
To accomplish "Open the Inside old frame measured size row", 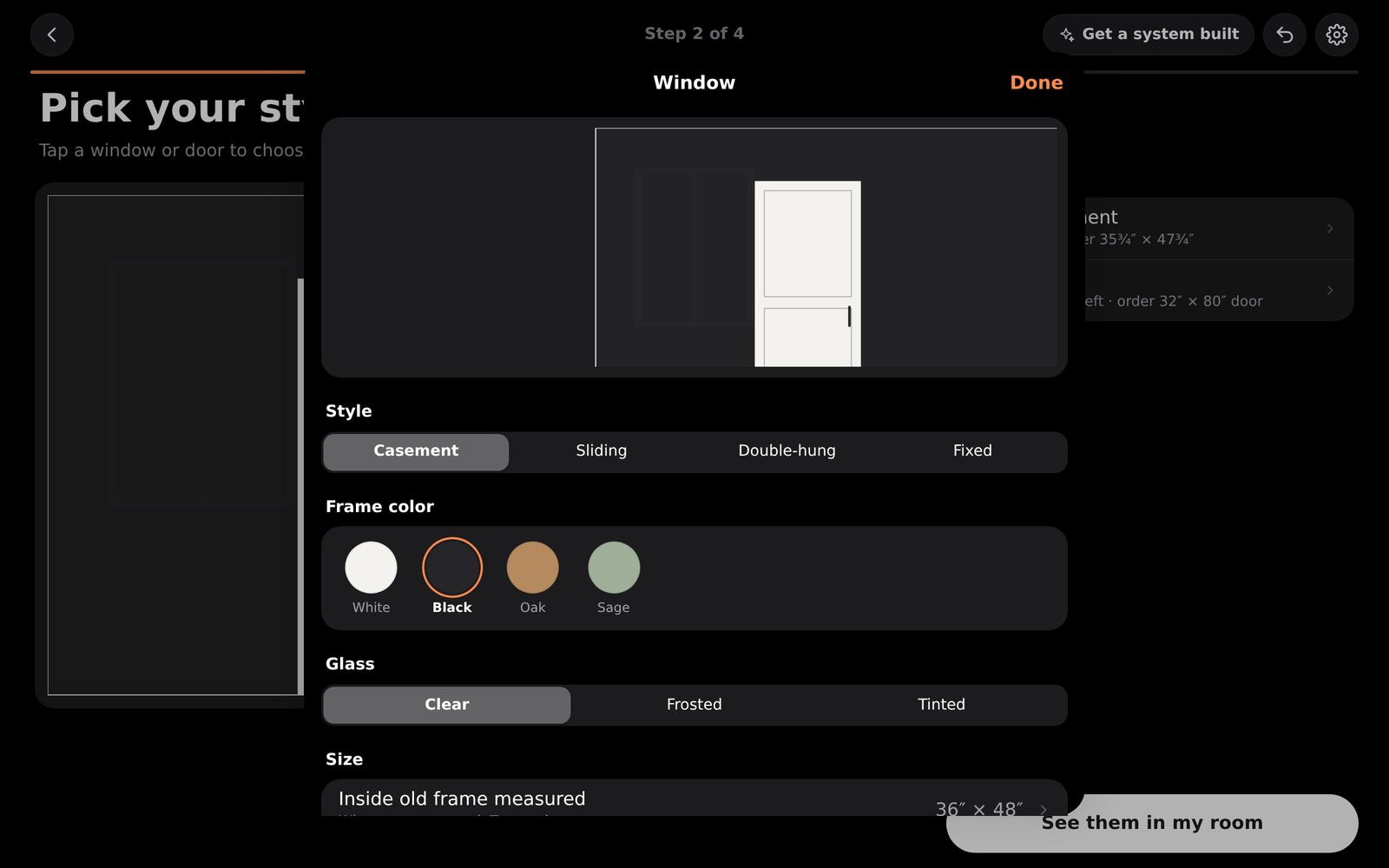I will (694, 799).
